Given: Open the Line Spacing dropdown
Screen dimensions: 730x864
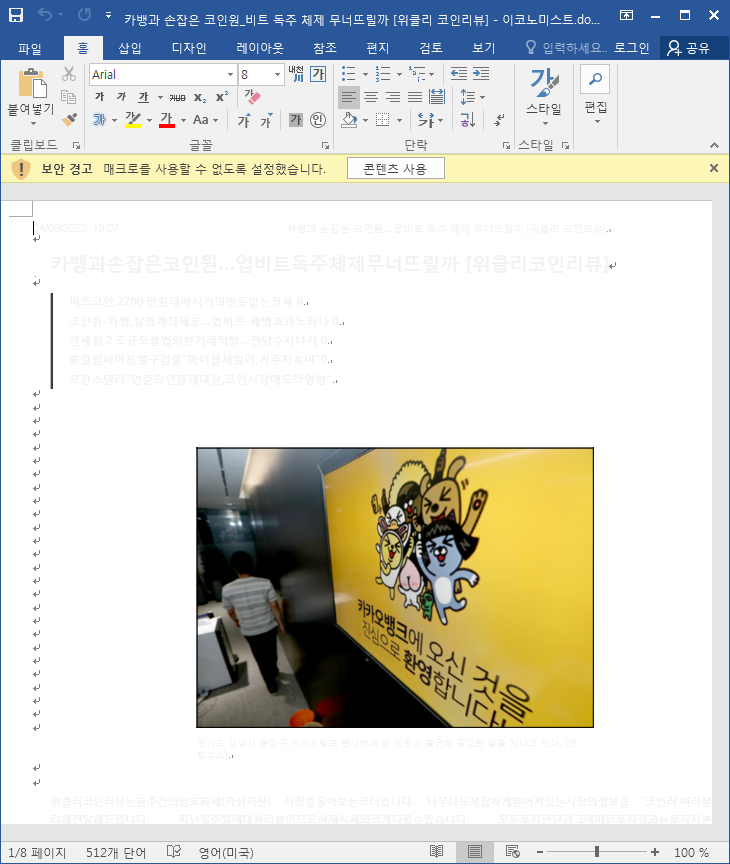Looking at the screenshot, I should (x=472, y=98).
